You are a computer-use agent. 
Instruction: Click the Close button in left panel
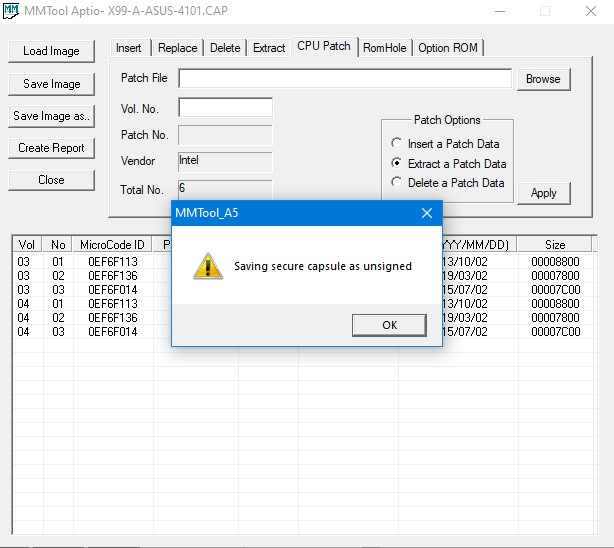tap(51, 180)
